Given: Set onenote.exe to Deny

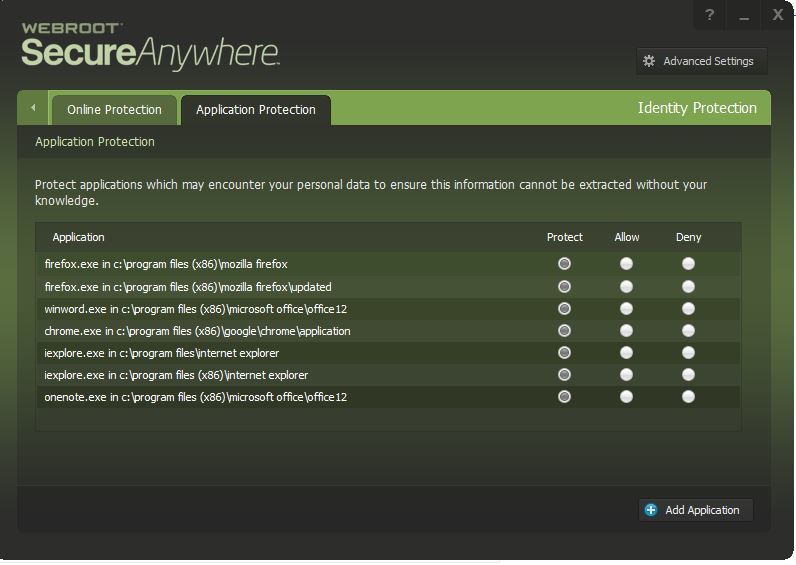Looking at the screenshot, I should (688, 396).
